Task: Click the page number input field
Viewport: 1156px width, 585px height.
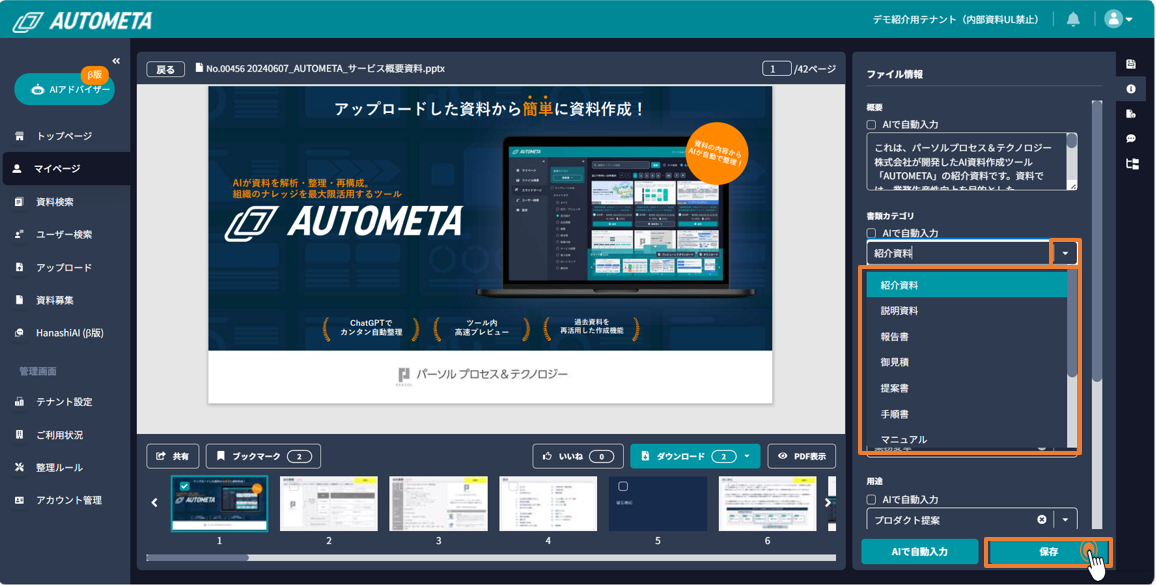Action: click(776, 69)
